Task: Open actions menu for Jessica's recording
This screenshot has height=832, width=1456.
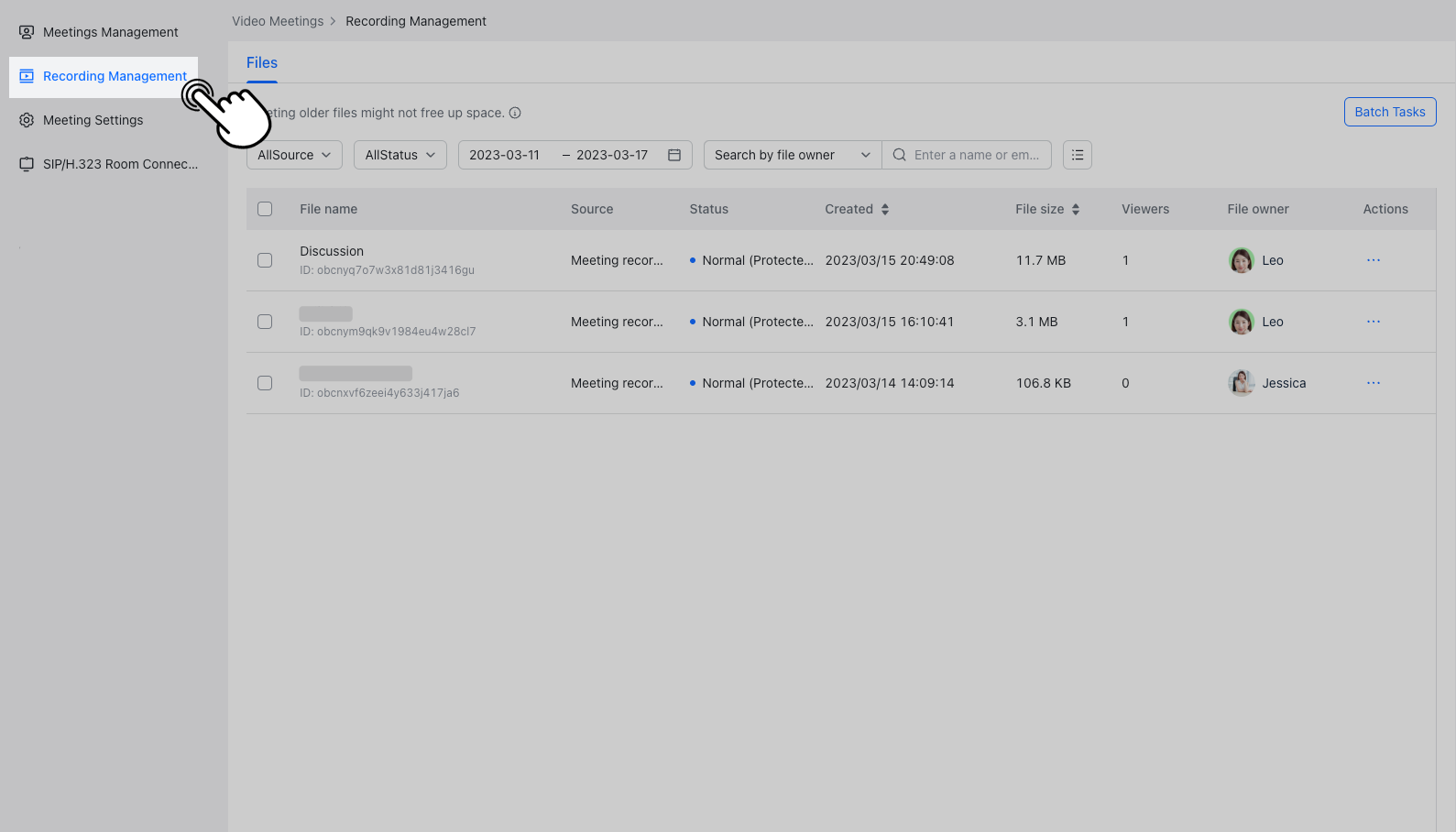Action: [1373, 383]
